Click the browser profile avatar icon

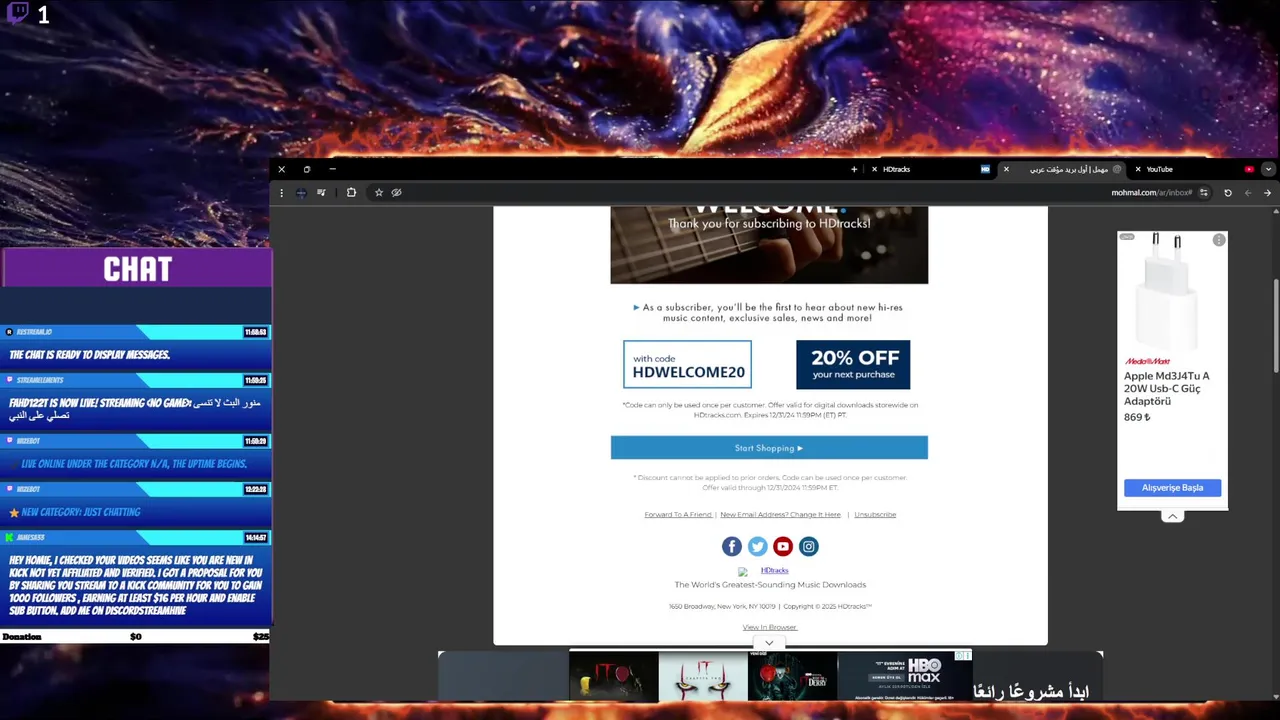click(x=301, y=193)
